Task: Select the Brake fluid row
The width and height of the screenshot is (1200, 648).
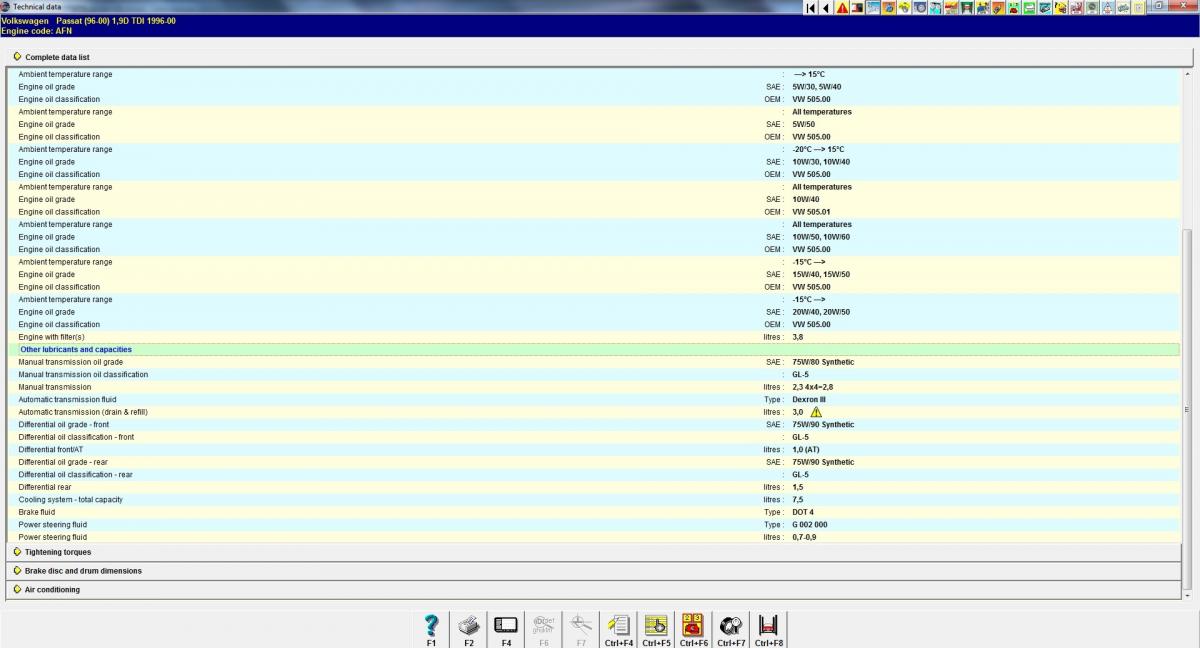Action: pyautogui.click(x=593, y=512)
